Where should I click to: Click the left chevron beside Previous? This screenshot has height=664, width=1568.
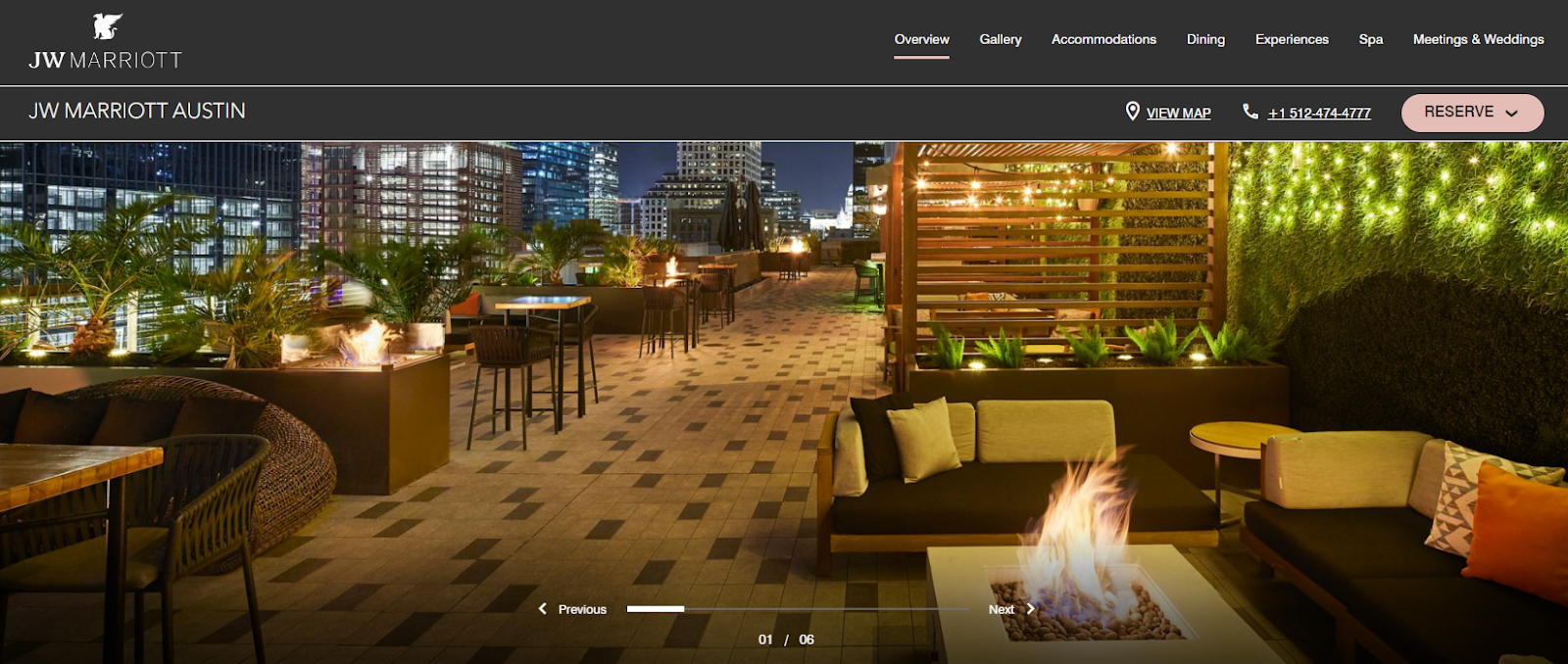pyautogui.click(x=543, y=609)
